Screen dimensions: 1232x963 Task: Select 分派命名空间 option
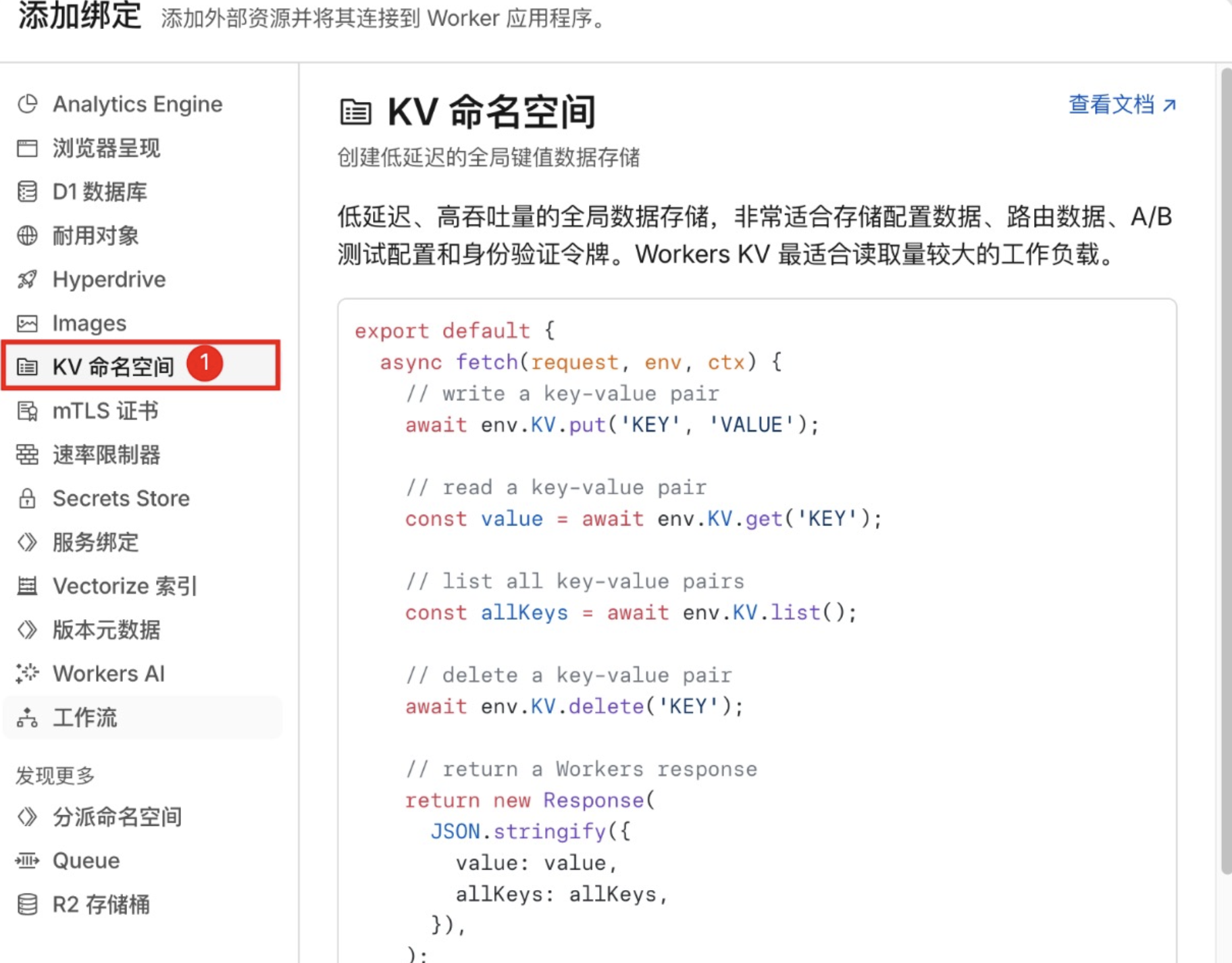pyautogui.click(x=142, y=816)
